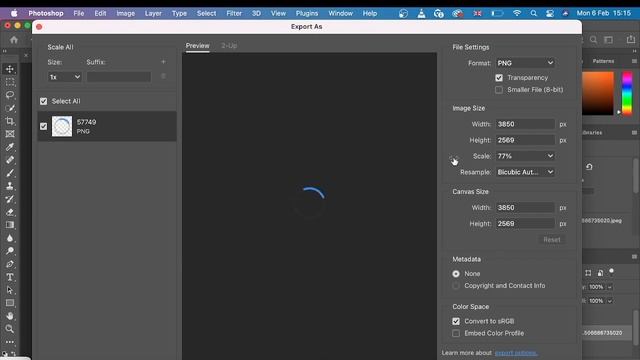The height and width of the screenshot is (360, 640).
Task: Click the Image Size Height field
Action: (x=525, y=140)
